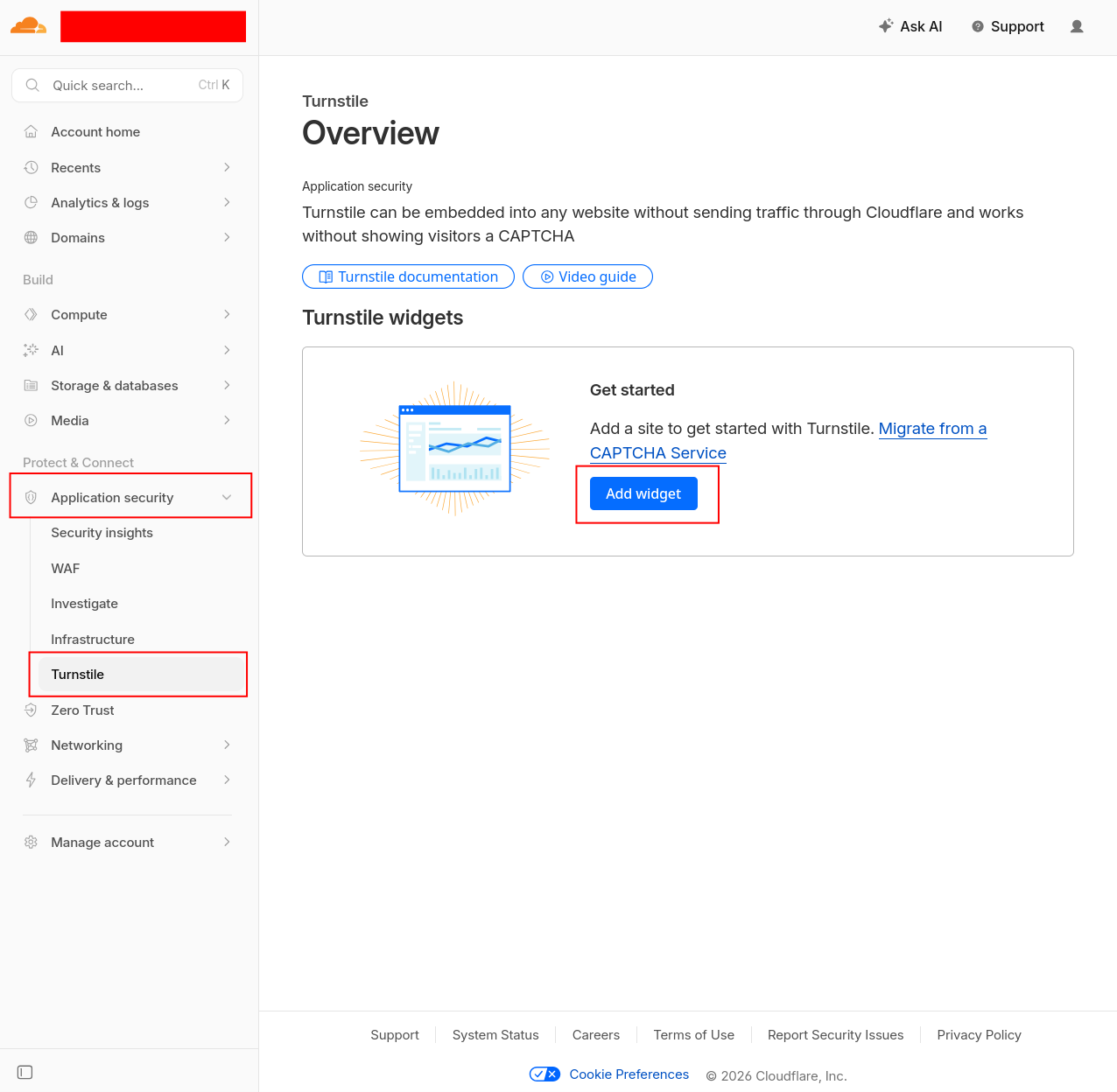Click the Add widget button
This screenshot has width=1117, height=1092.
coord(643,493)
